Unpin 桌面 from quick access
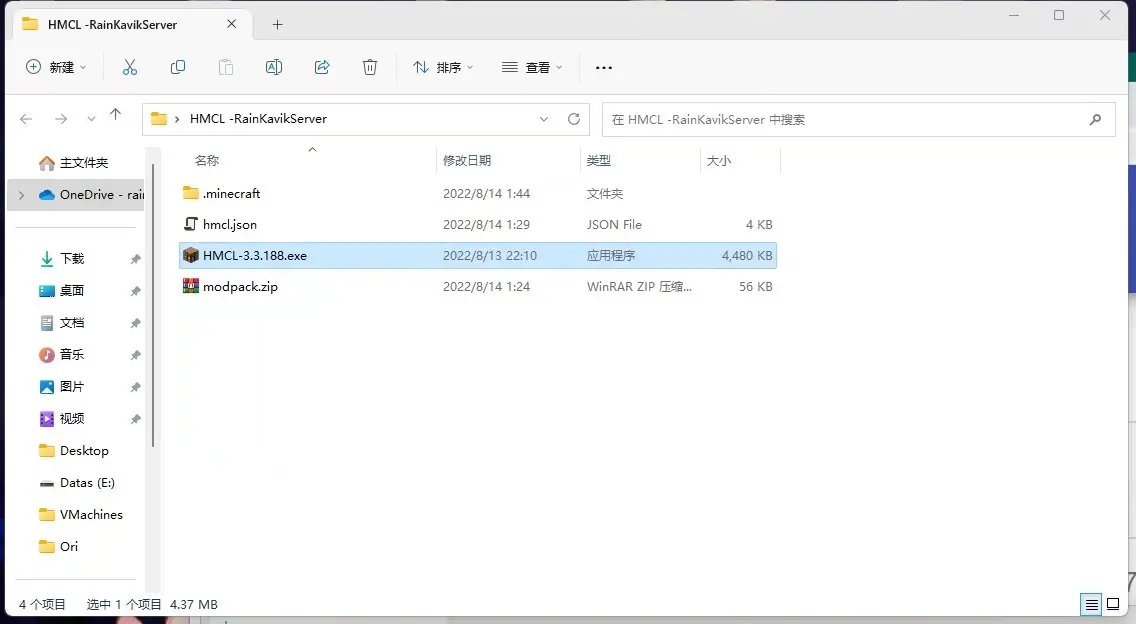Image resolution: width=1136 pixels, height=624 pixels. click(x=135, y=290)
